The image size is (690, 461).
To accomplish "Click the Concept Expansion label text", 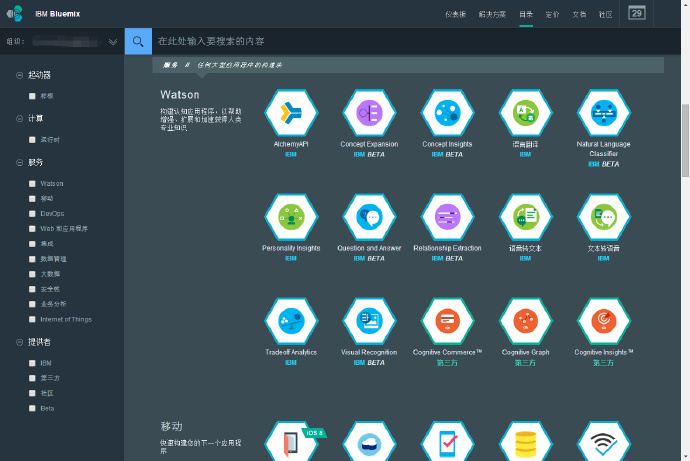I will (369, 144).
